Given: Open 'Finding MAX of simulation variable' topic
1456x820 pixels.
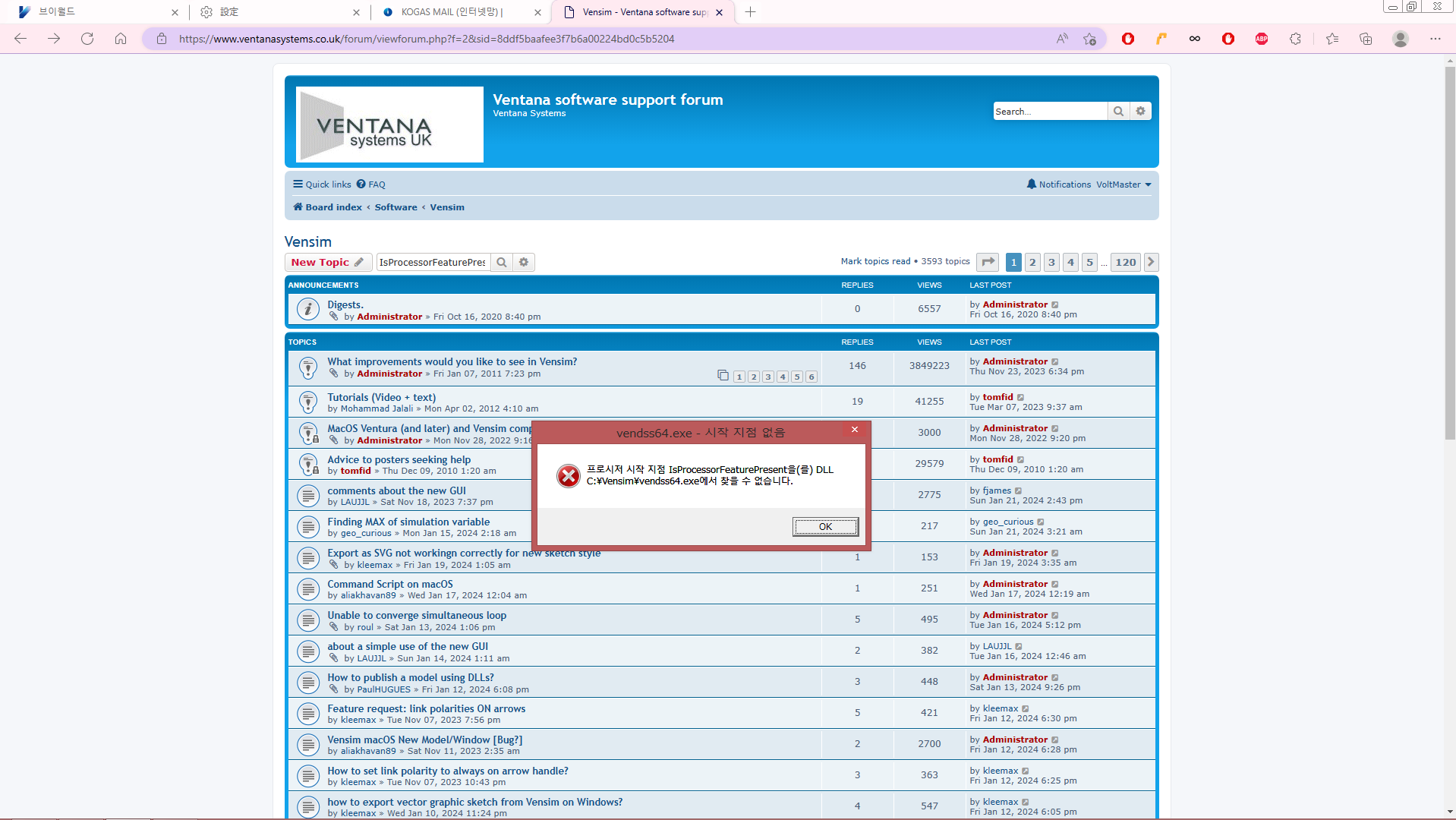Looking at the screenshot, I should [x=408, y=522].
